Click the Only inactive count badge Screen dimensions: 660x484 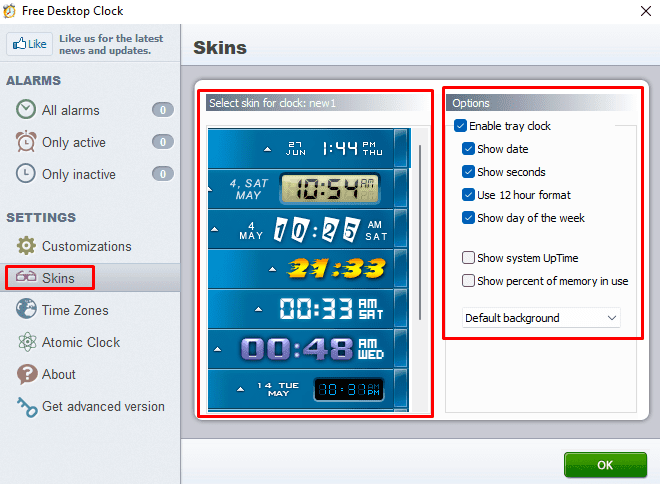tap(162, 174)
